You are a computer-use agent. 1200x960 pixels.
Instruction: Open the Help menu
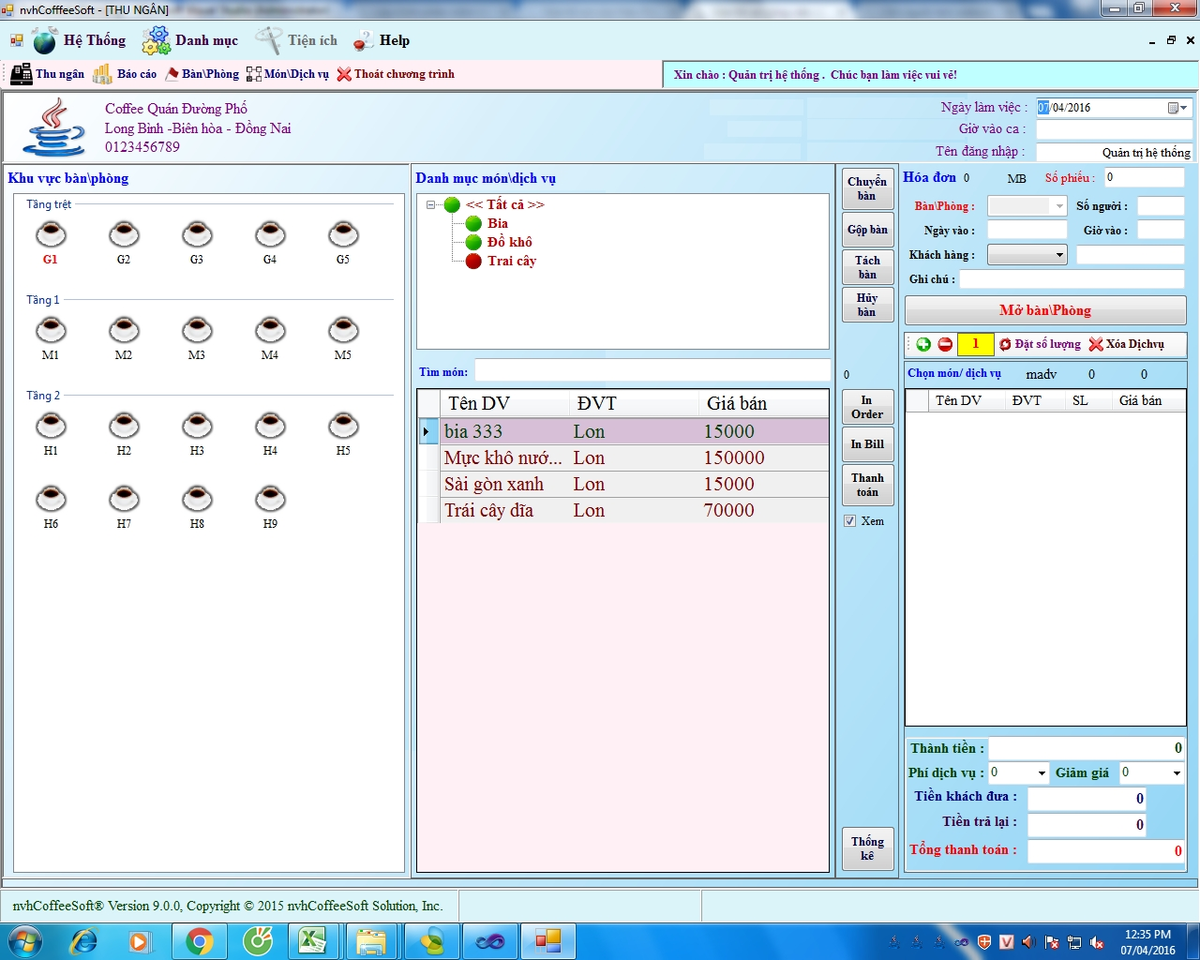(381, 41)
